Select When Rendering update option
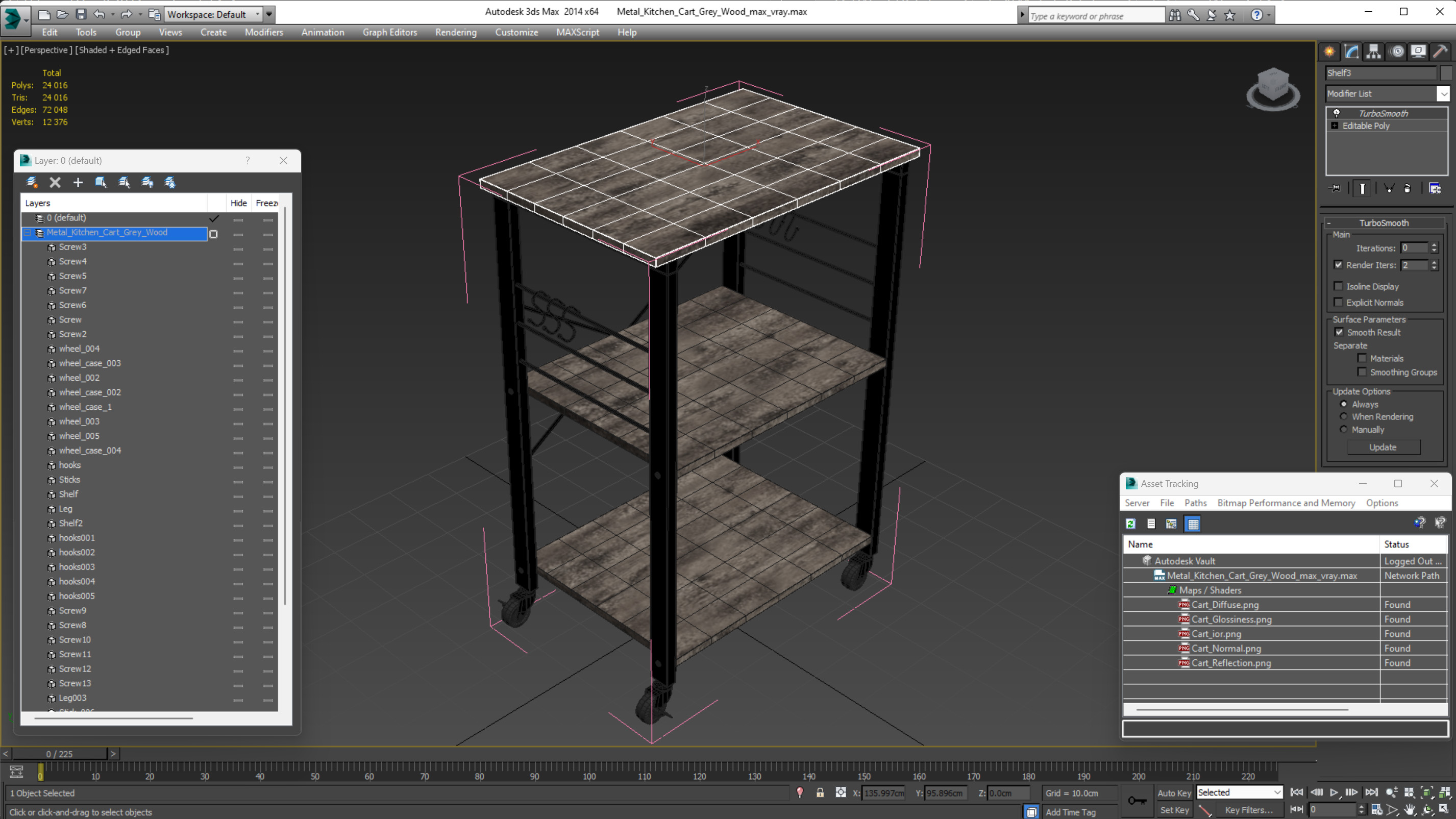1456x819 pixels. coord(1344,416)
